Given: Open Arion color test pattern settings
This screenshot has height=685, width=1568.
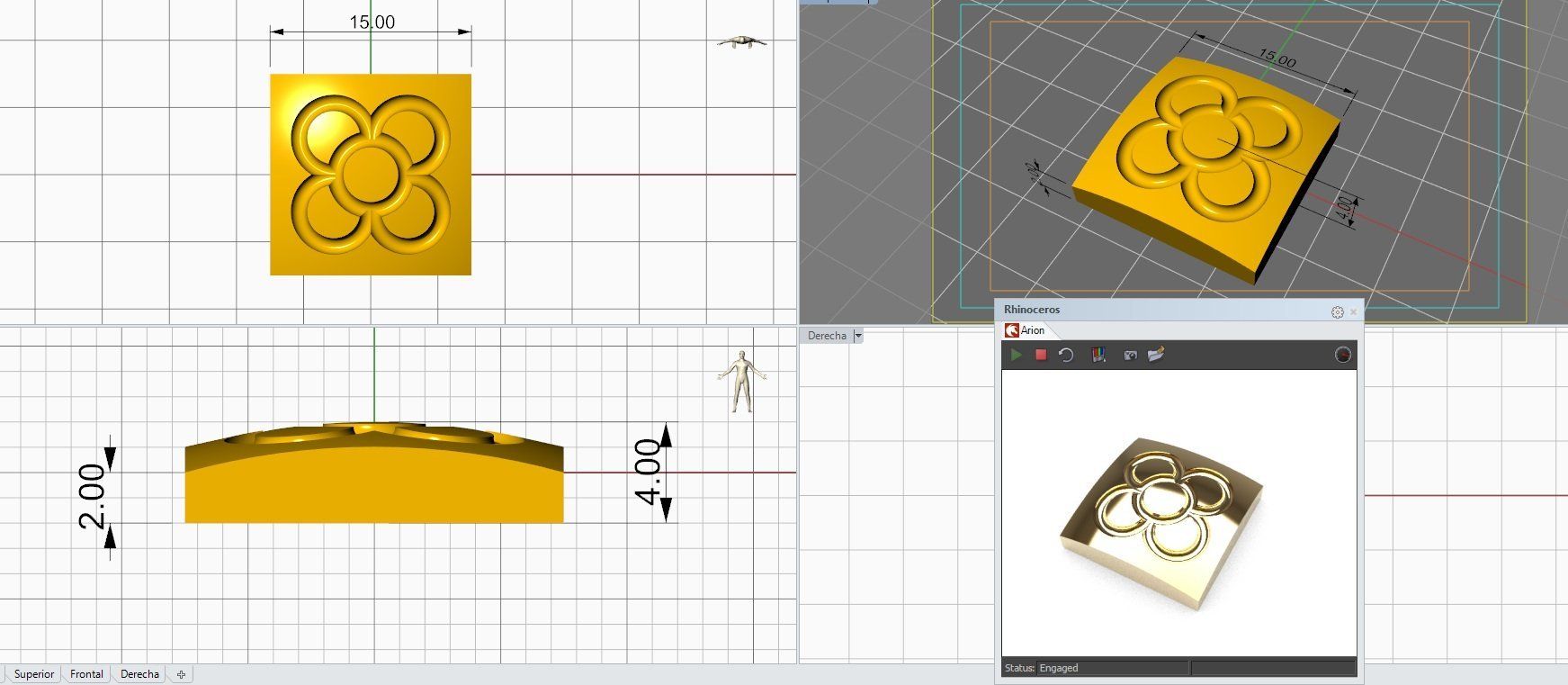Looking at the screenshot, I should click(1098, 355).
